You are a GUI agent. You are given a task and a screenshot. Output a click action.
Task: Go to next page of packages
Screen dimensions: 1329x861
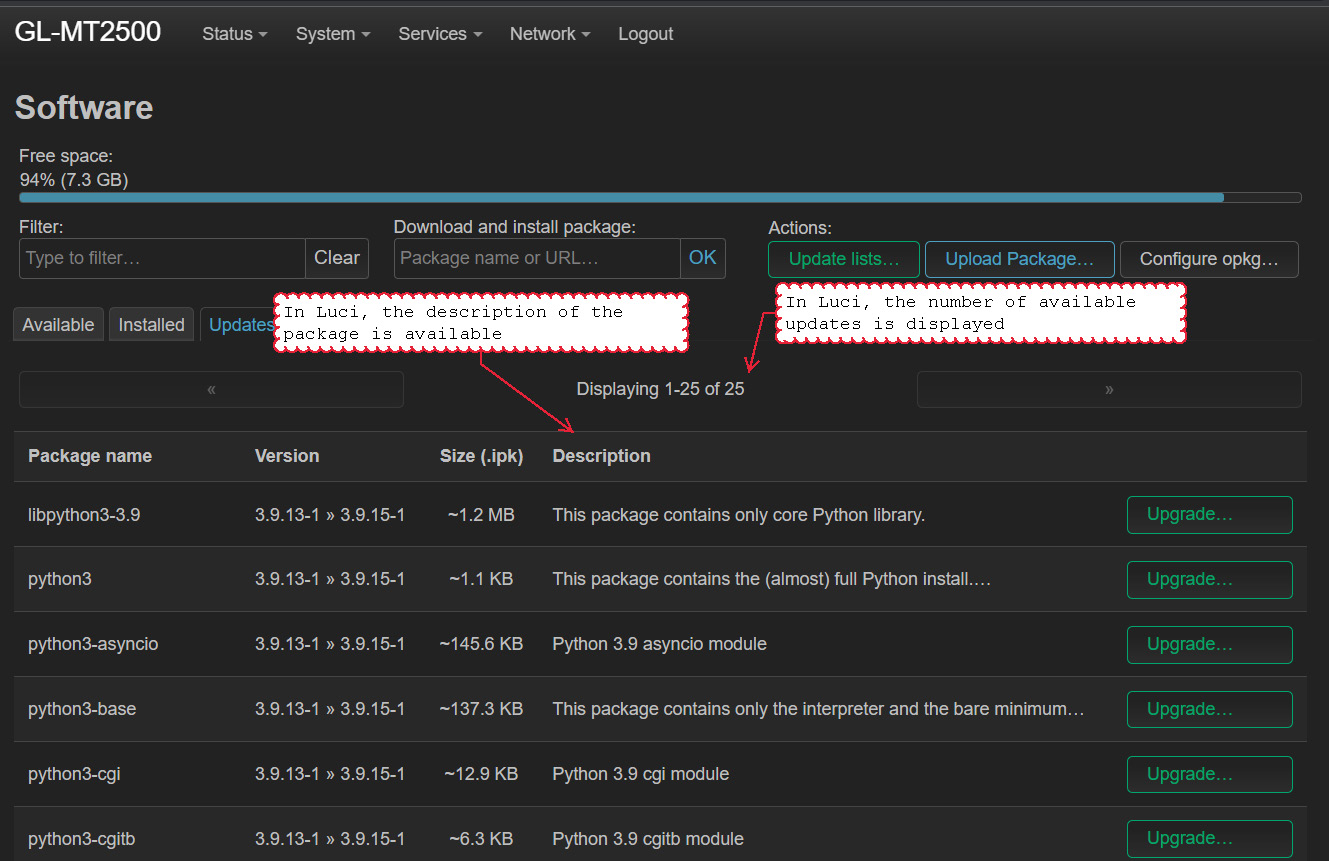tap(1109, 390)
